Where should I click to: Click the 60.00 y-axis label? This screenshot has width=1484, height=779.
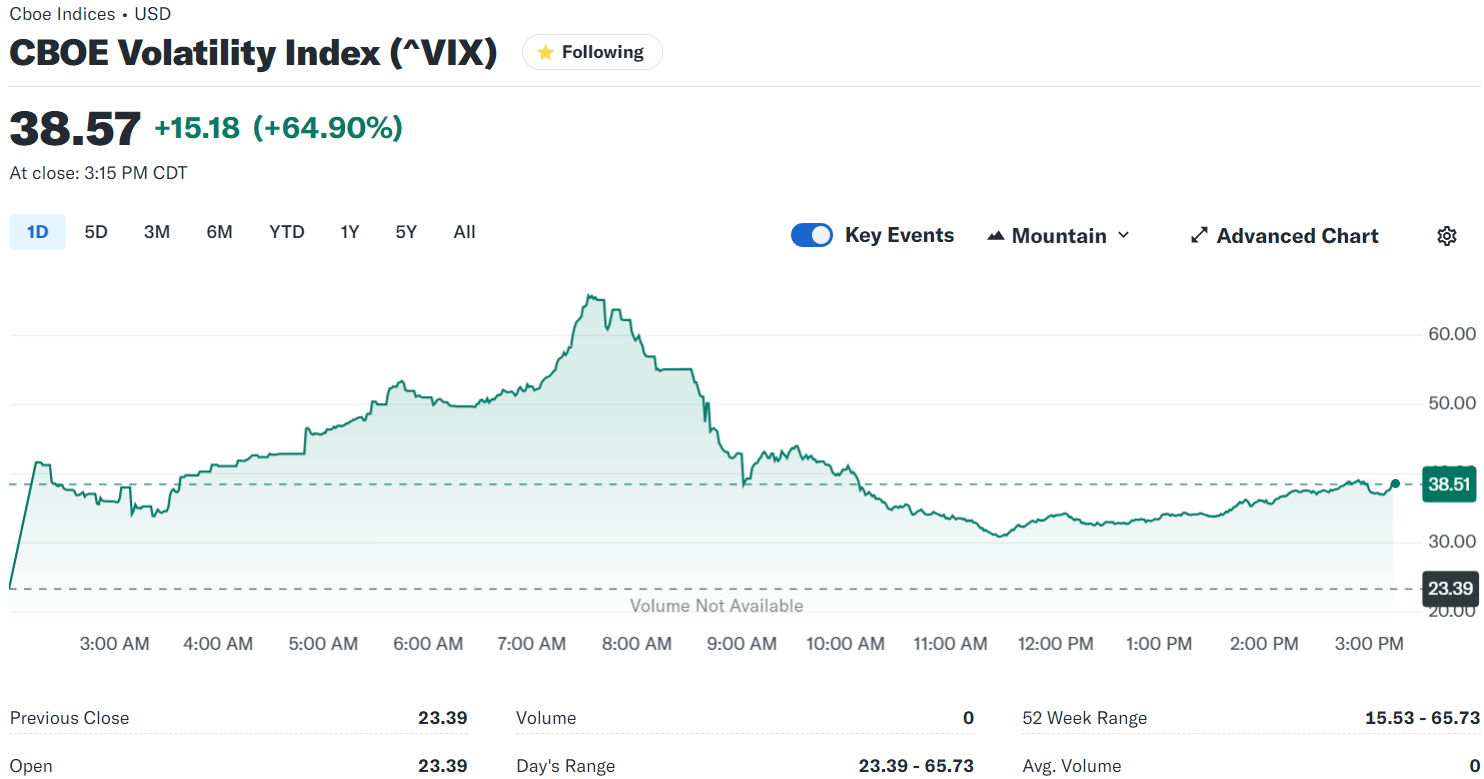click(x=1452, y=334)
